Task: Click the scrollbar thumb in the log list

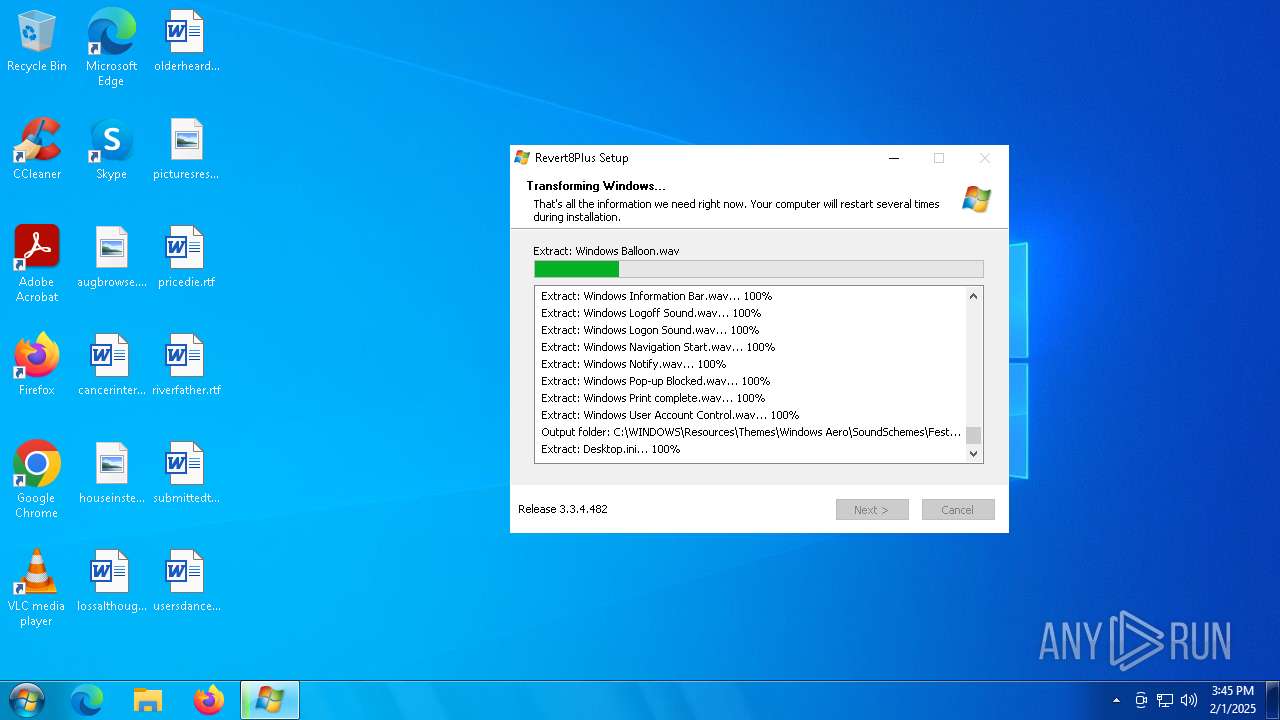Action: (974, 435)
